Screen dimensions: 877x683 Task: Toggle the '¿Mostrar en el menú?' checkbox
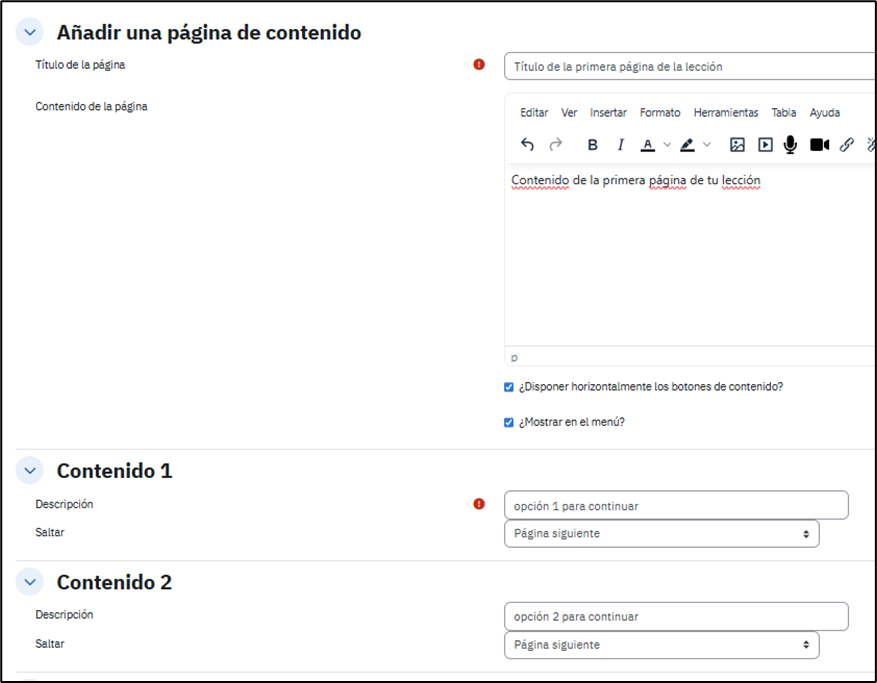point(509,422)
